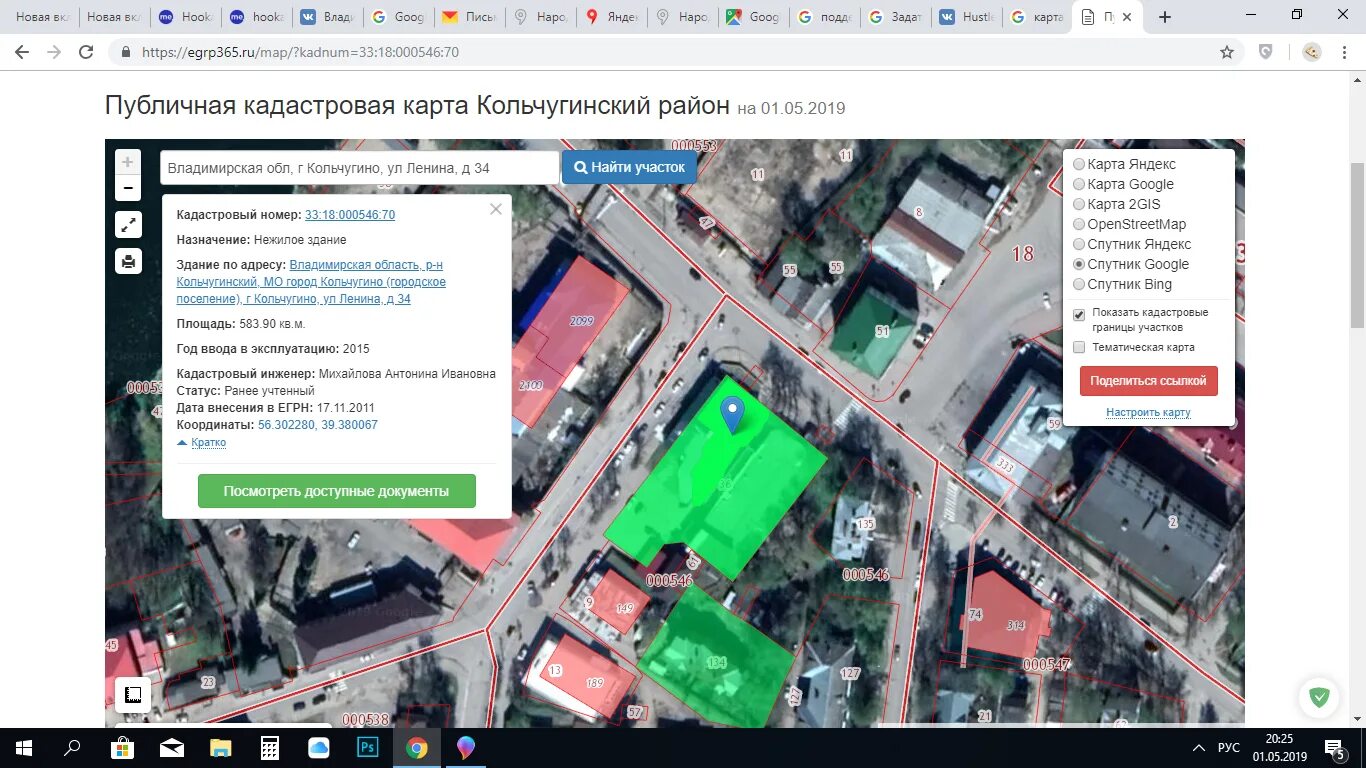The image size is (1366, 768).
Task: Select the measurement ruler icon bottom-left of map
Action: 132,694
